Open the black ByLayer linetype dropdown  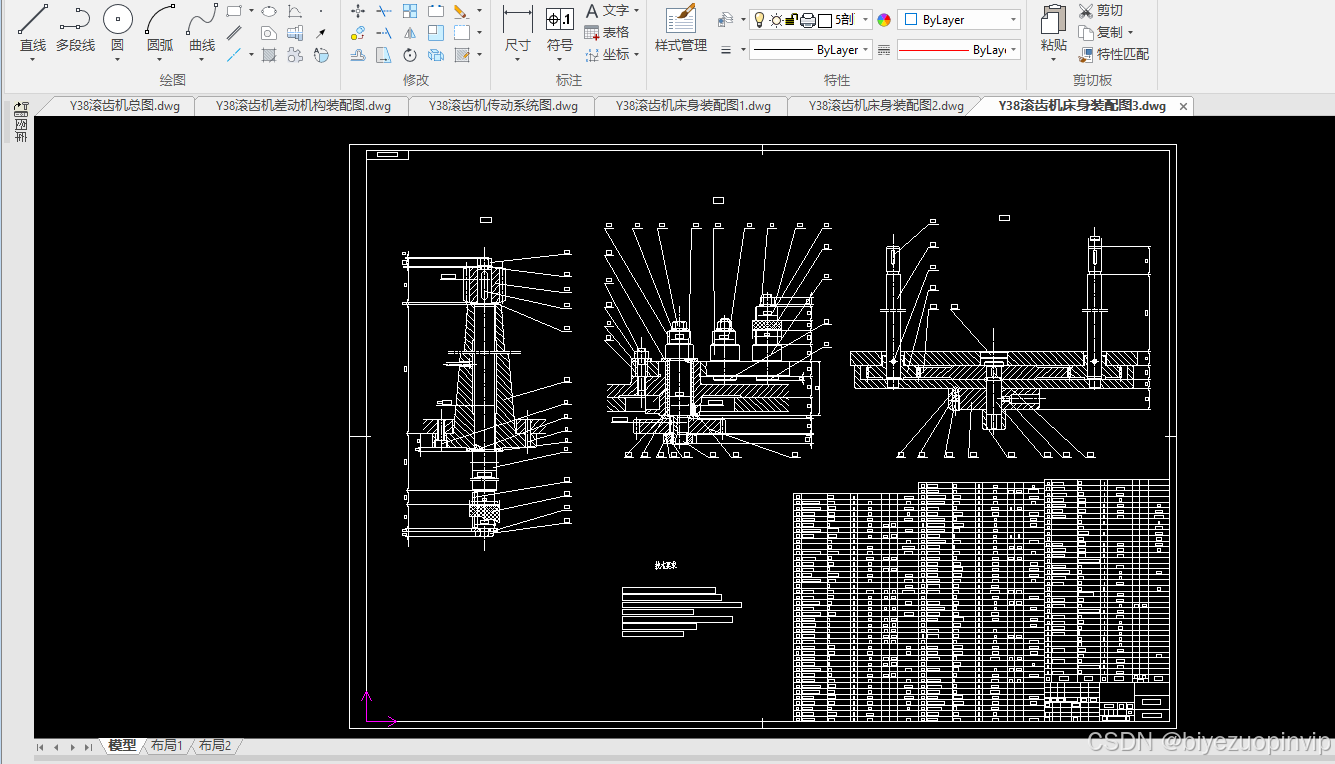(x=866, y=50)
